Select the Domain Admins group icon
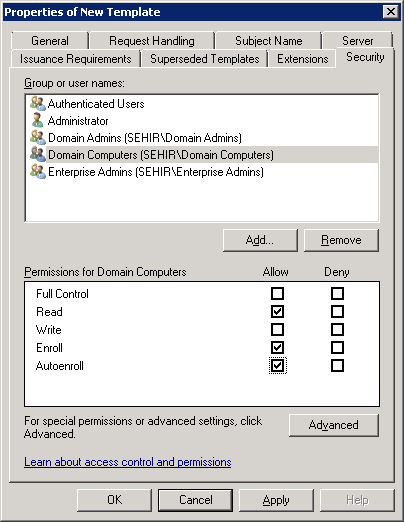 [38, 137]
